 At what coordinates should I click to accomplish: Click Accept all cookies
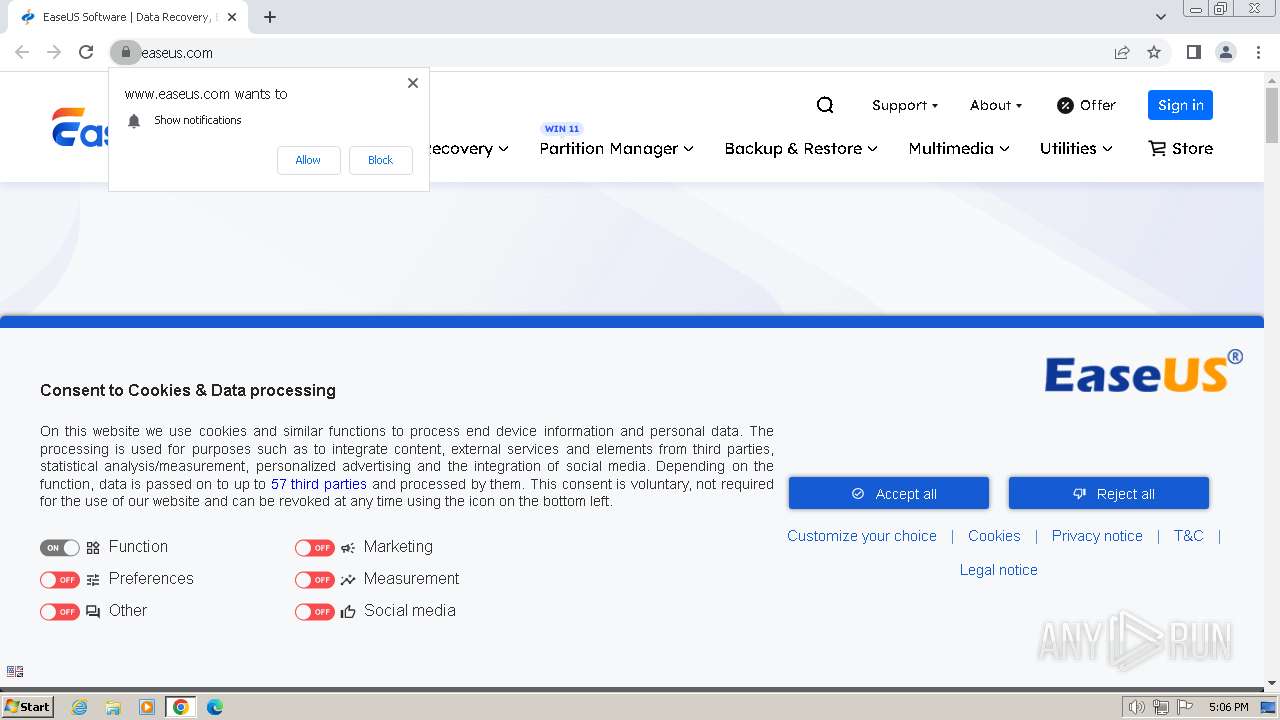click(x=889, y=493)
